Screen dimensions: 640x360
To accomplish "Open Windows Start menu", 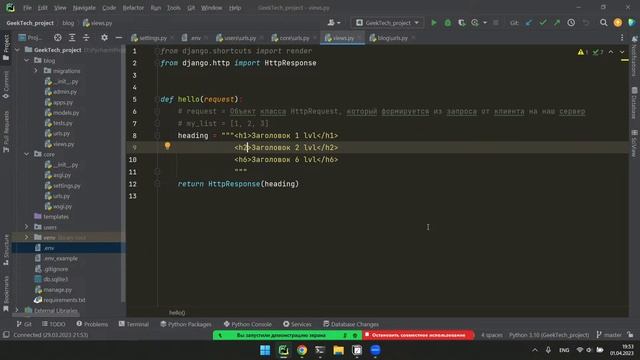I will pos(265,350).
